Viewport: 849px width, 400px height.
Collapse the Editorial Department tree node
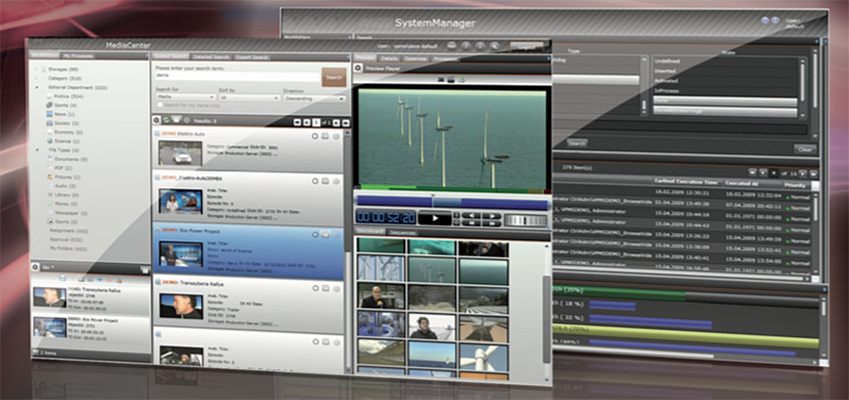pyautogui.click(x=36, y=87)
